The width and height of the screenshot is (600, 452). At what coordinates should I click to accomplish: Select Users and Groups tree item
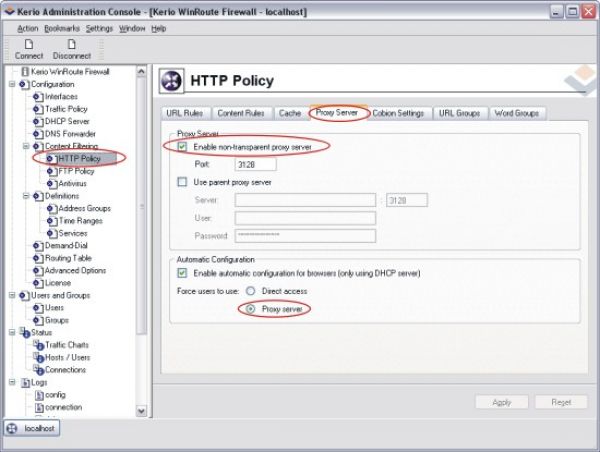click(x=60, y=295)
